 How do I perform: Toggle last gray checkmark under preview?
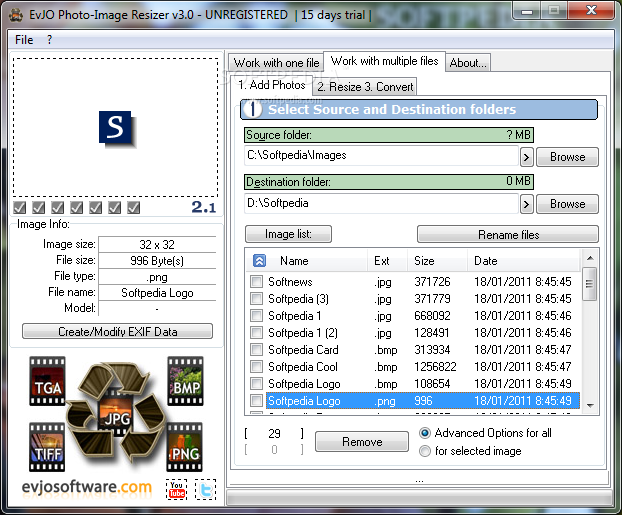click(x=134, y=208)
